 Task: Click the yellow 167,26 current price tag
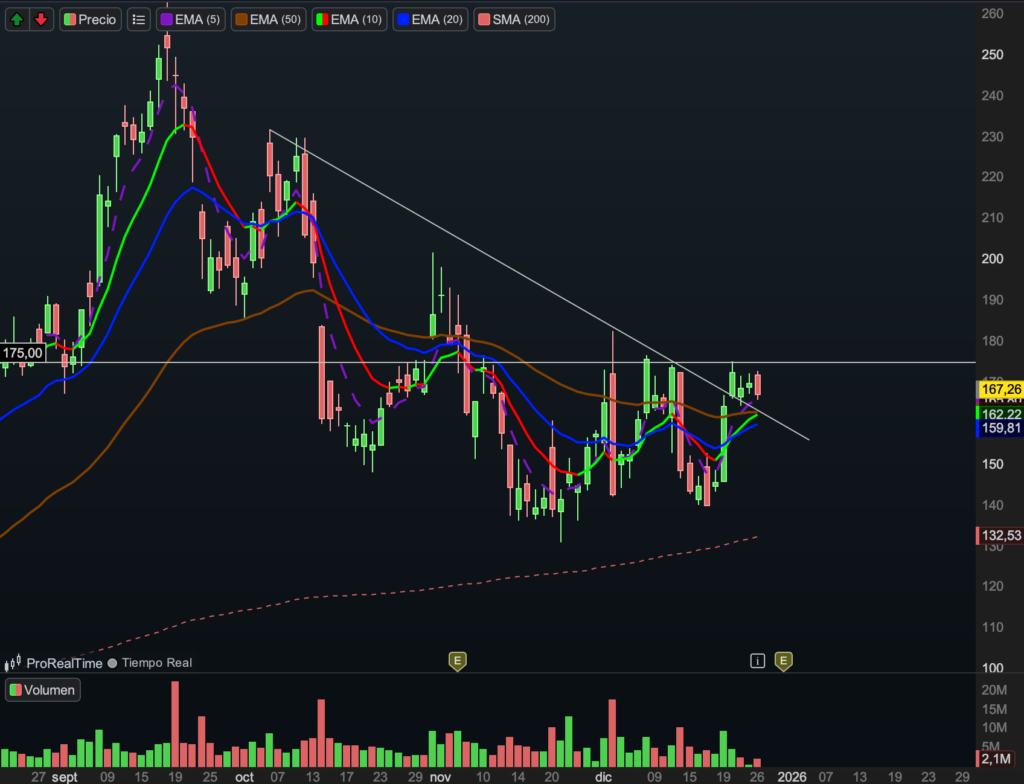pyautogui.click(x=1001, y=389)
